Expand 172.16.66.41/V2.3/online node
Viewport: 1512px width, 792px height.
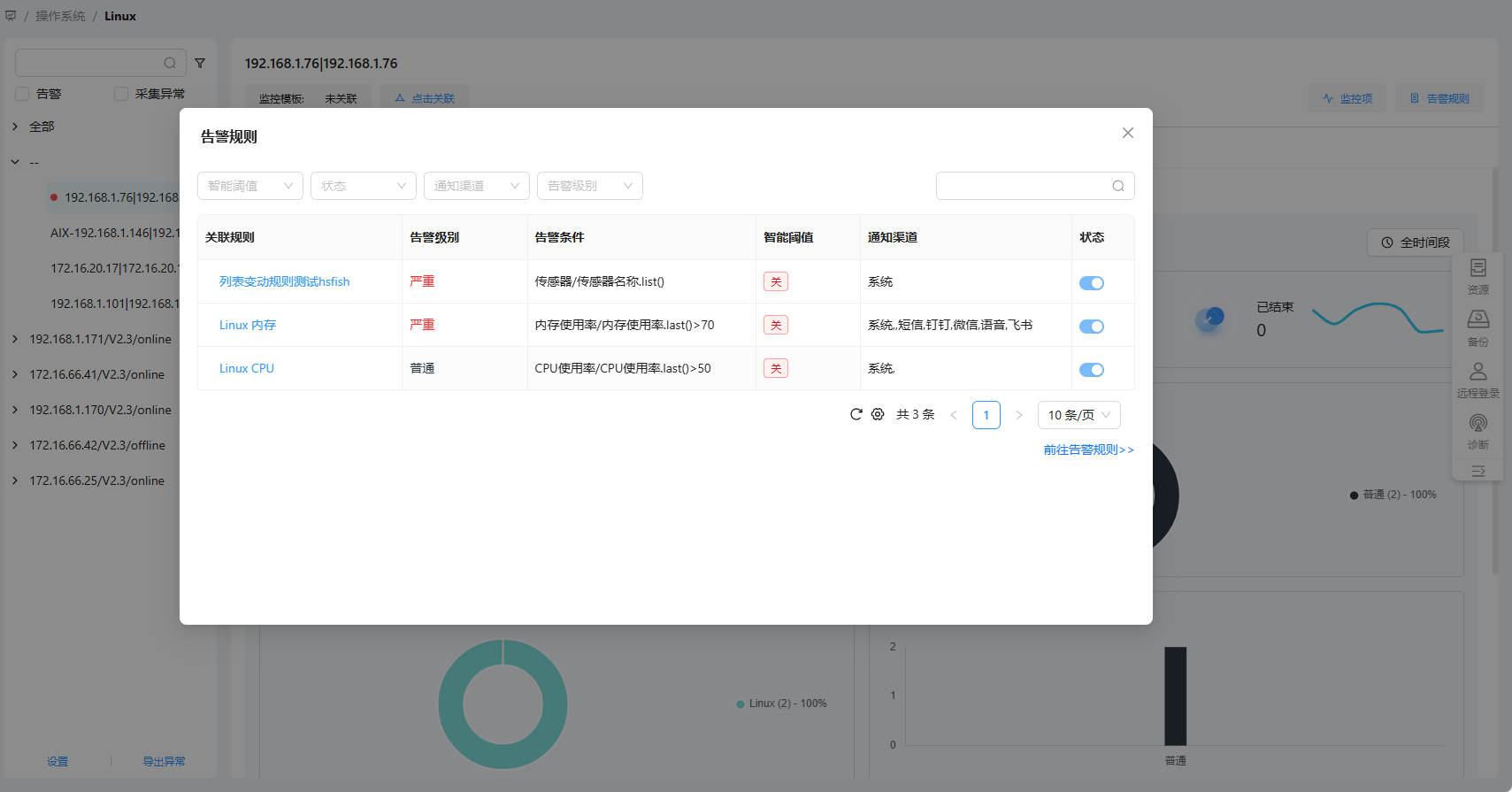click(x=15, y=374)
